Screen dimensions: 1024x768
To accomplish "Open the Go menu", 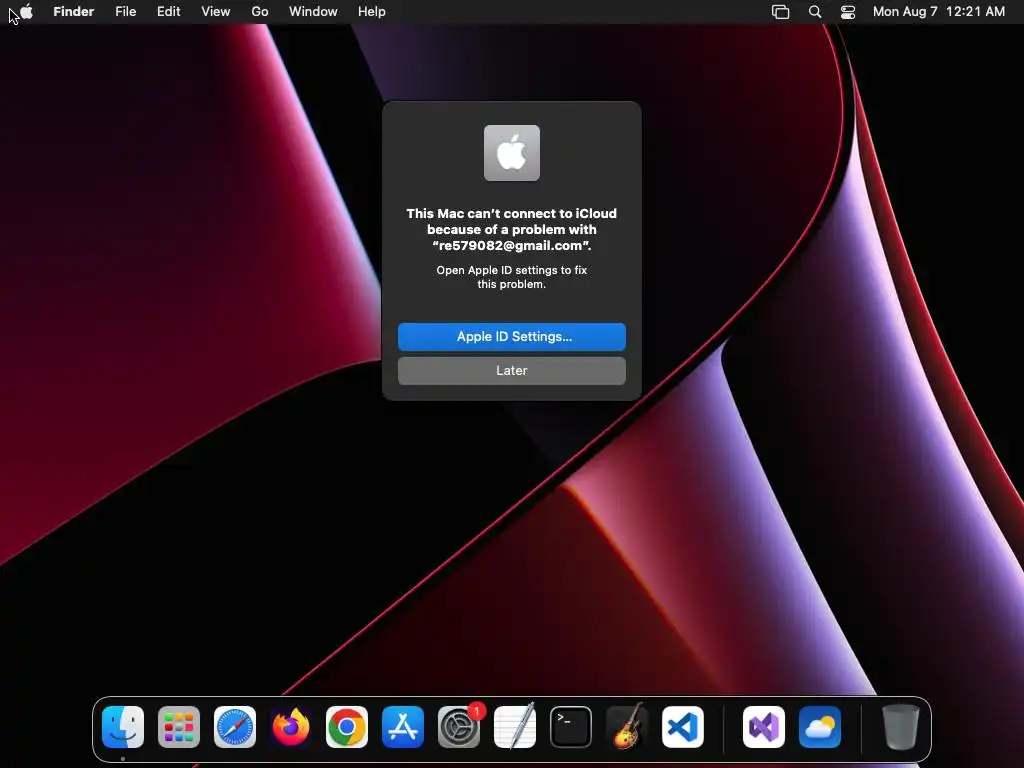I will 260,12.
